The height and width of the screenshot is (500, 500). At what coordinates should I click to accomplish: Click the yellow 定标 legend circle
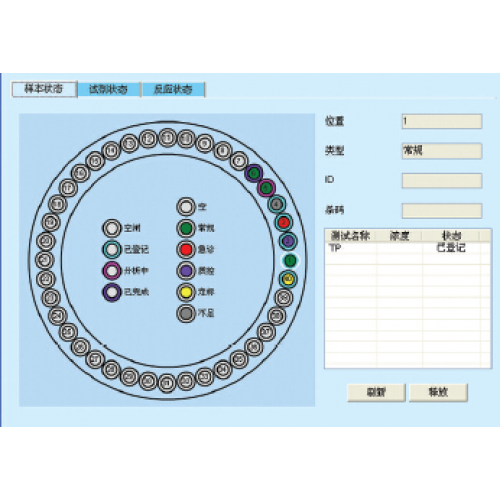186,292
